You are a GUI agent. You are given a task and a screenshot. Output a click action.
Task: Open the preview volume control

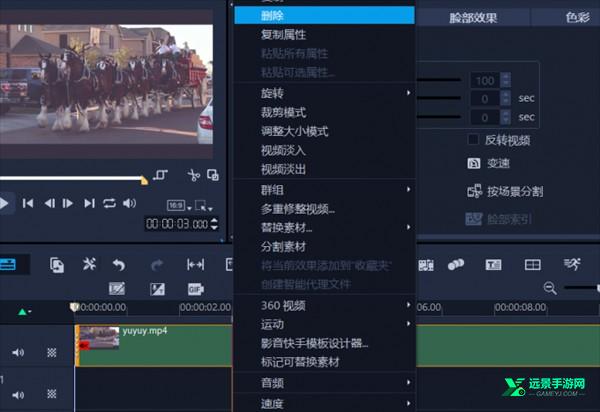click(129, 203)
